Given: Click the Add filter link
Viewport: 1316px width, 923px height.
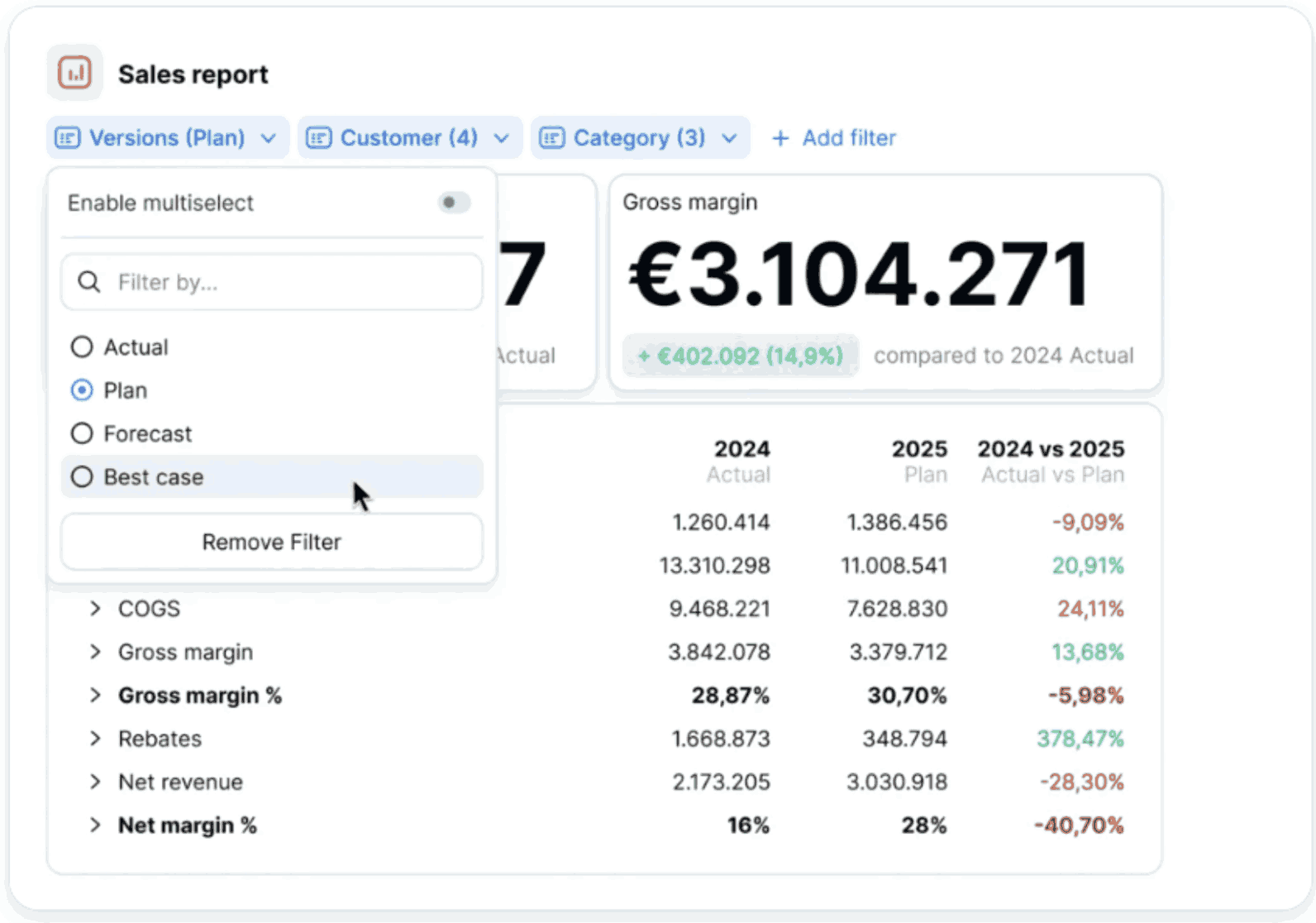Looking at the screenshot, I should click(x=848, y=138).
